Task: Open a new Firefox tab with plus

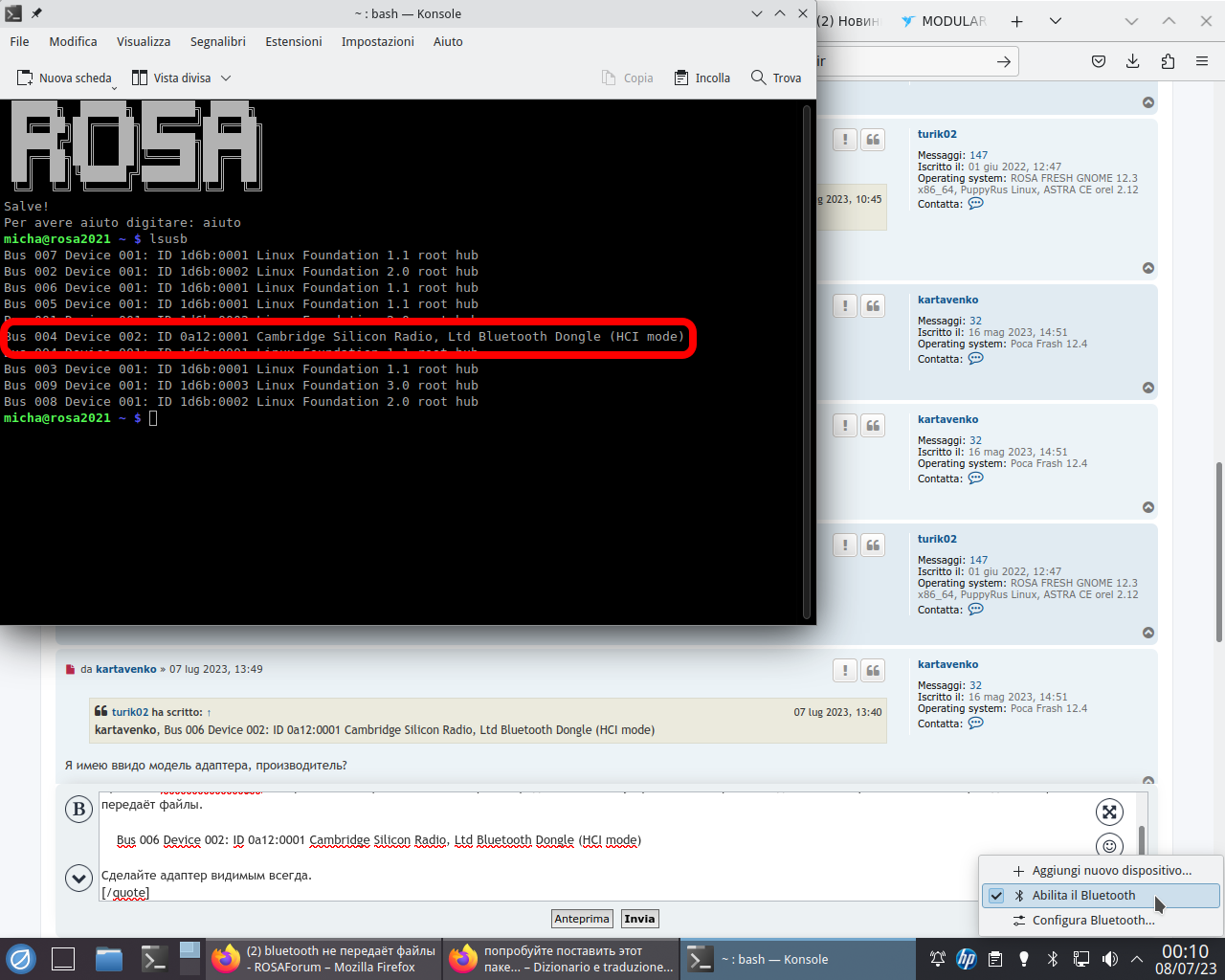Action: [x=1016, y=21]
